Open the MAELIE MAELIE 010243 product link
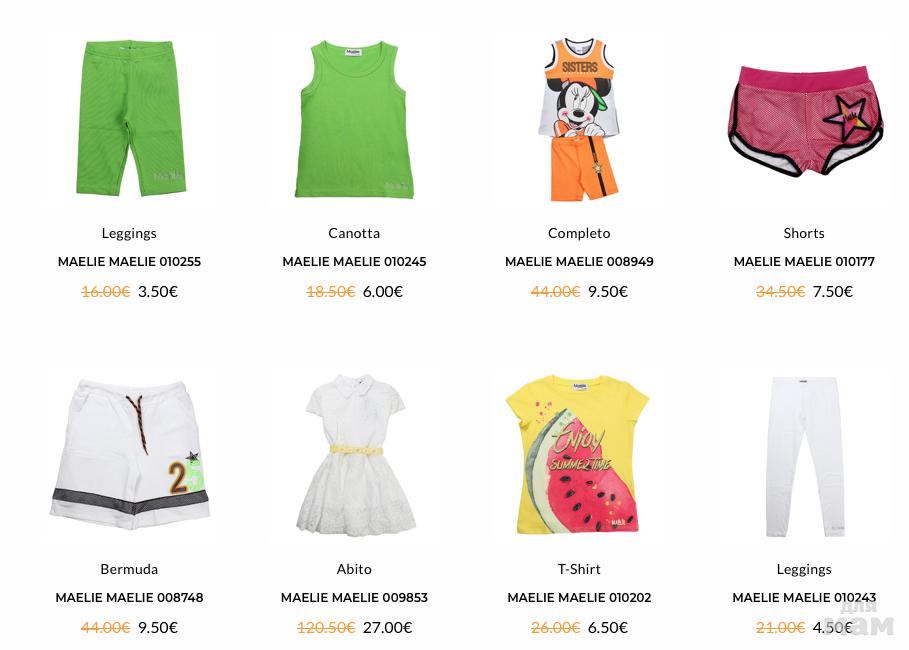 point(804,597)
